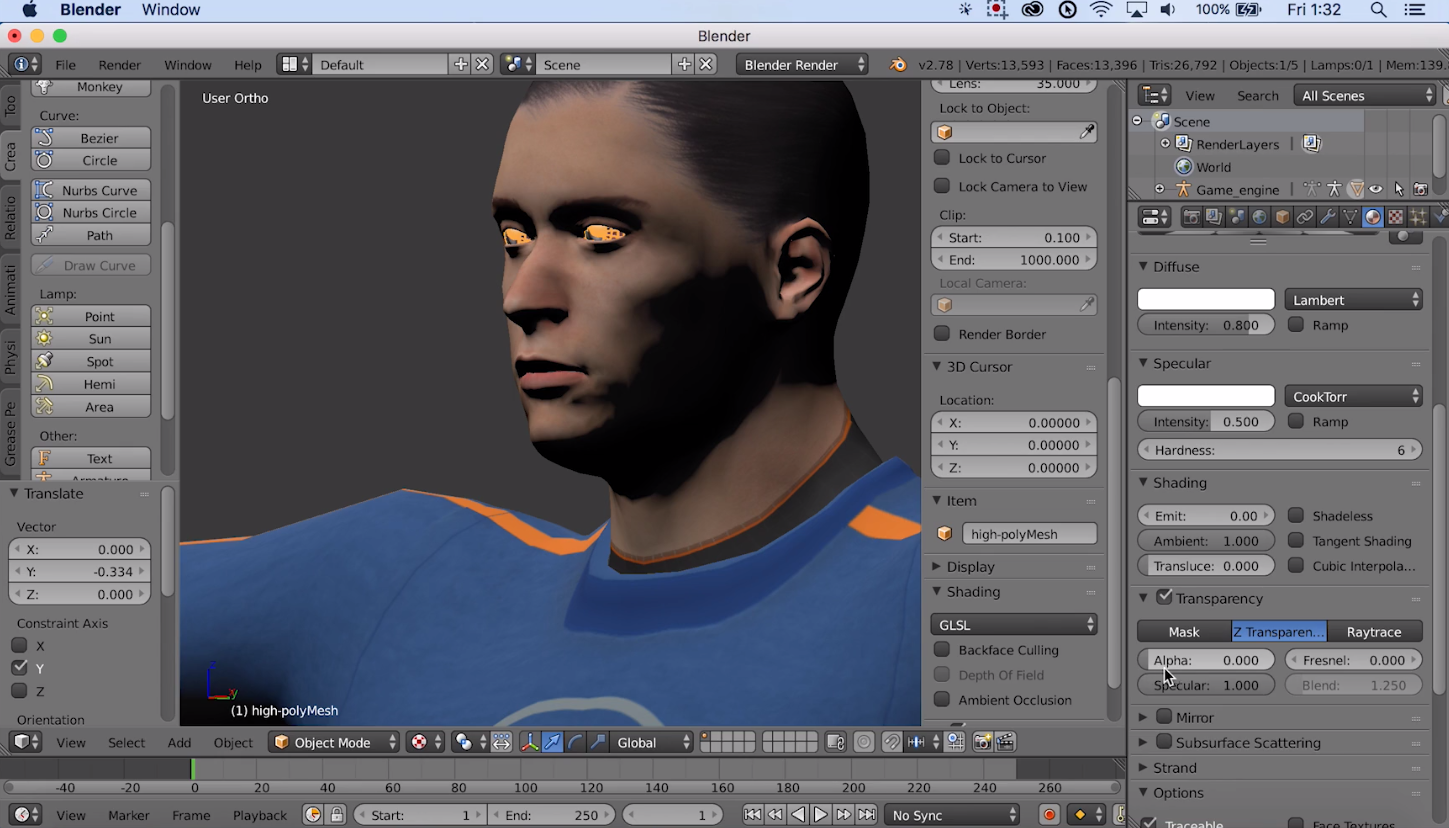Open the Constraints properties tab (chain icon)
This screenshot has width=1449, height=828.
[1305, 217]
